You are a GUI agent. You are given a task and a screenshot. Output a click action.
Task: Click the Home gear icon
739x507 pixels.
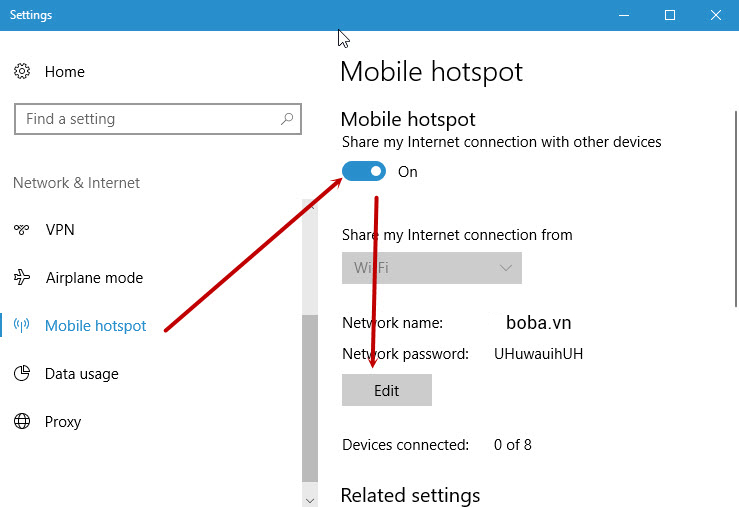(22, 72)
